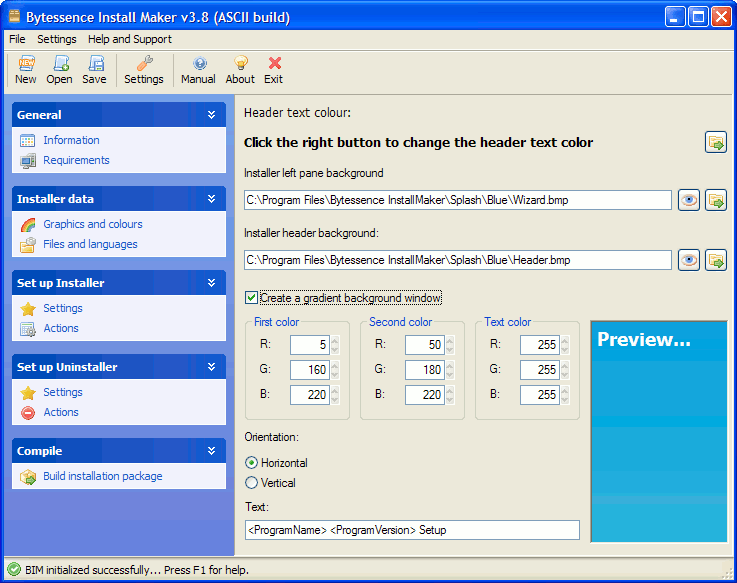Click Second color B value field
This screenshot has height=583, width=737.
[x=425, y=394]
